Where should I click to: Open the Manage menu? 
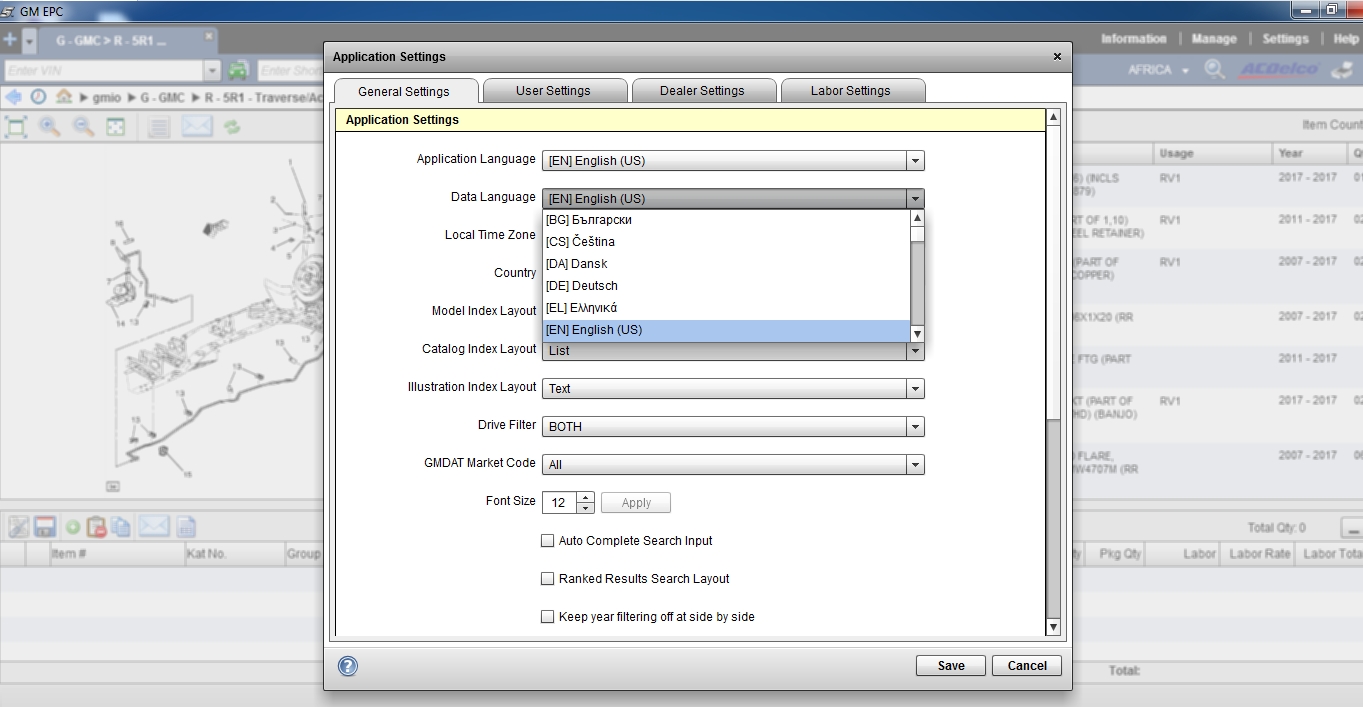(x=1214, y=39)
